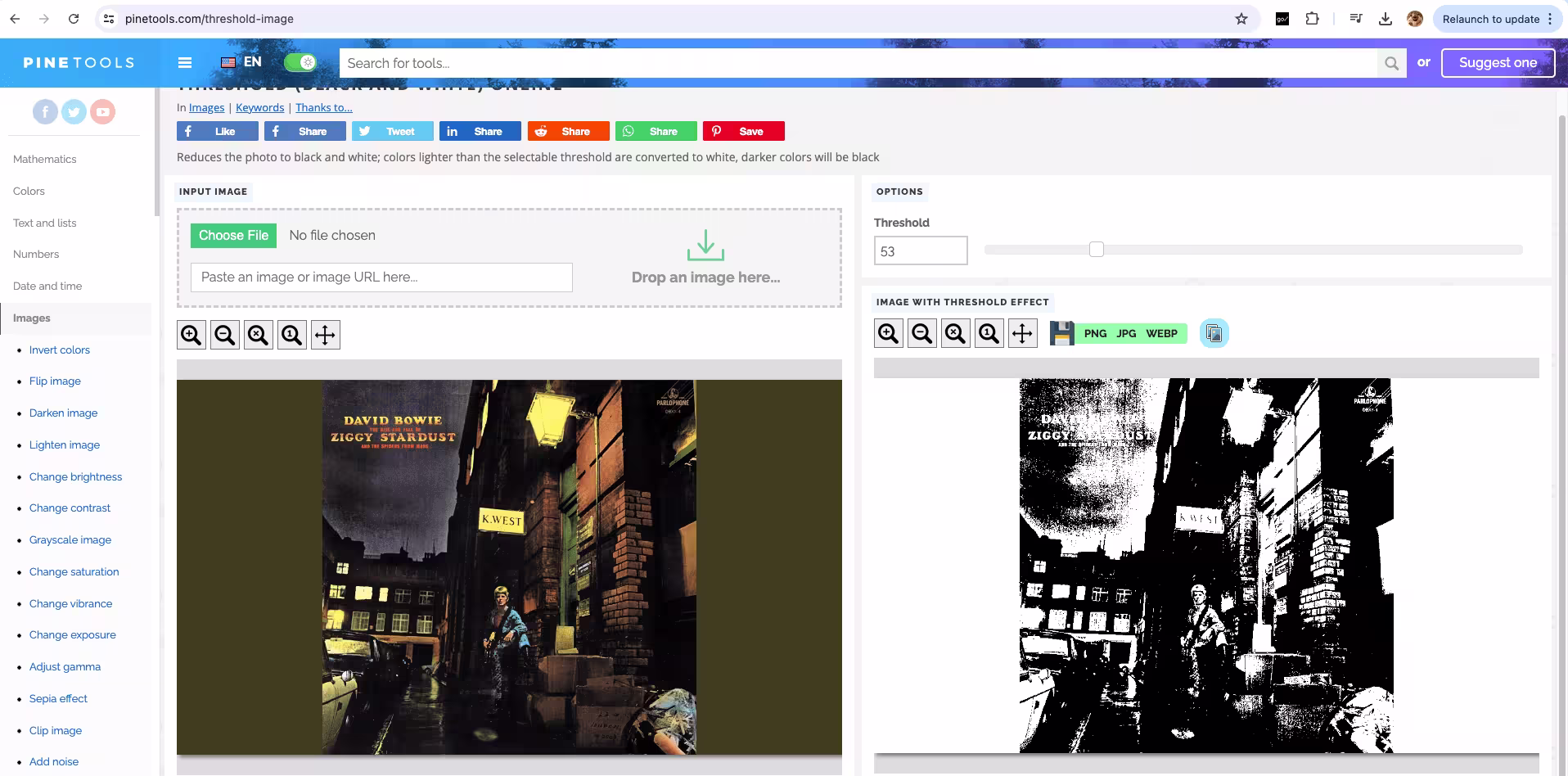
Task: Reset zoom (x magnifier) on input image
Action: [259, 335]
